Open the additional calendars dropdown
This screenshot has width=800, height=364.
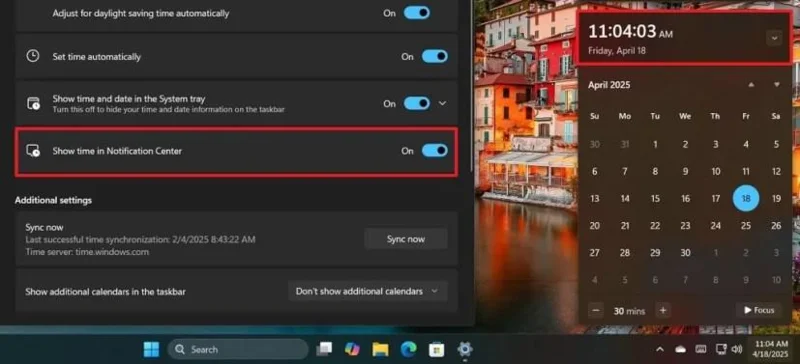(367, 291)
